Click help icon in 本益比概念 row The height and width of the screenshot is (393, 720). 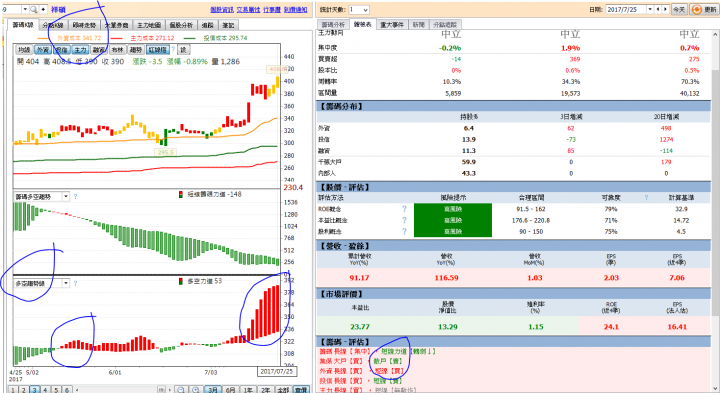[404, 220]
